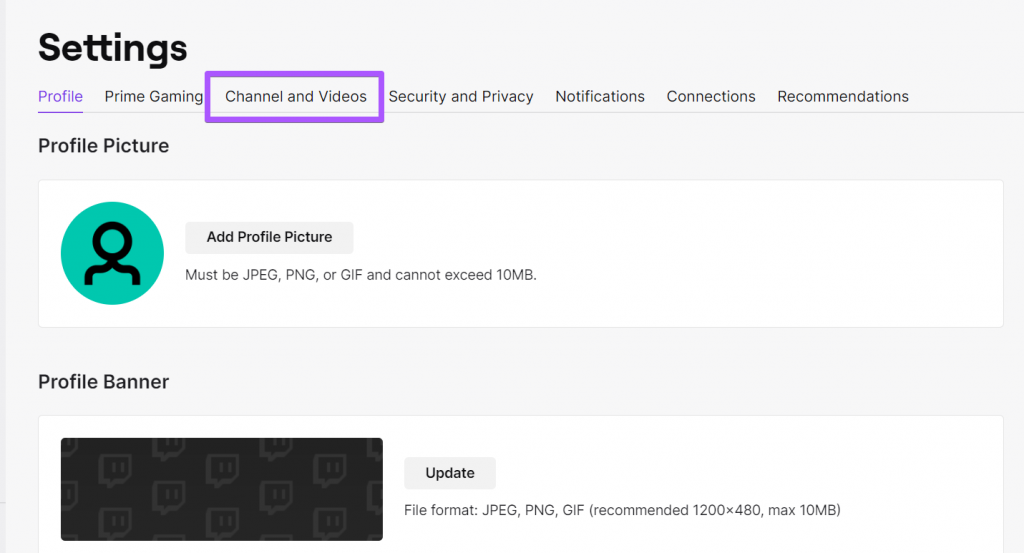Click the black person silhouette inside the avatar
Screen dimensions: 1024x553
click(x=112, y=253)
